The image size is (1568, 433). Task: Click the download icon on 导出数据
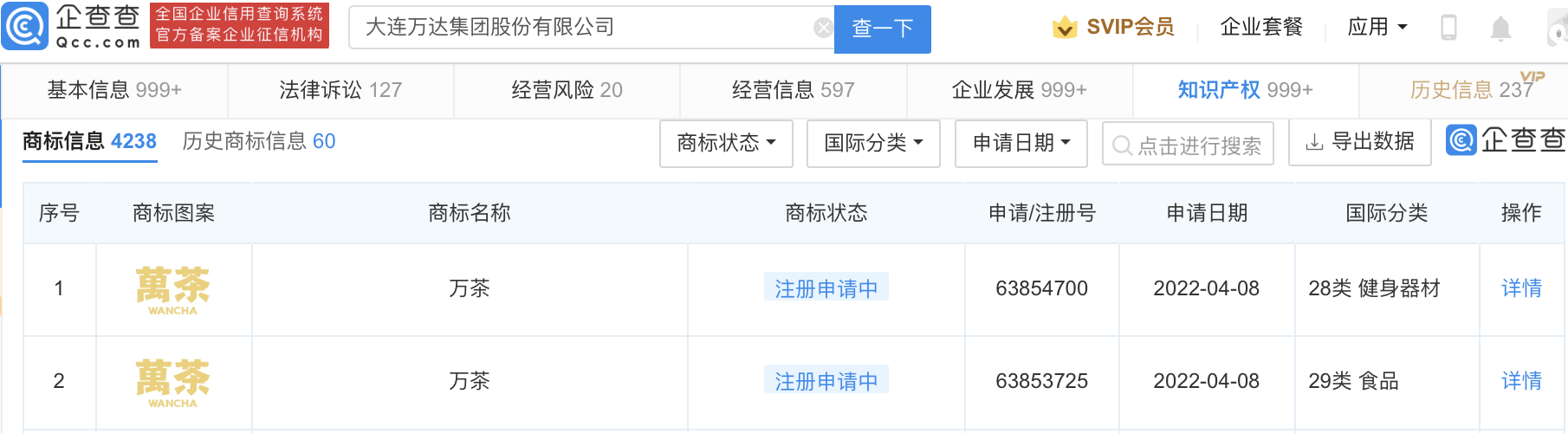[x=1314, y=142]
